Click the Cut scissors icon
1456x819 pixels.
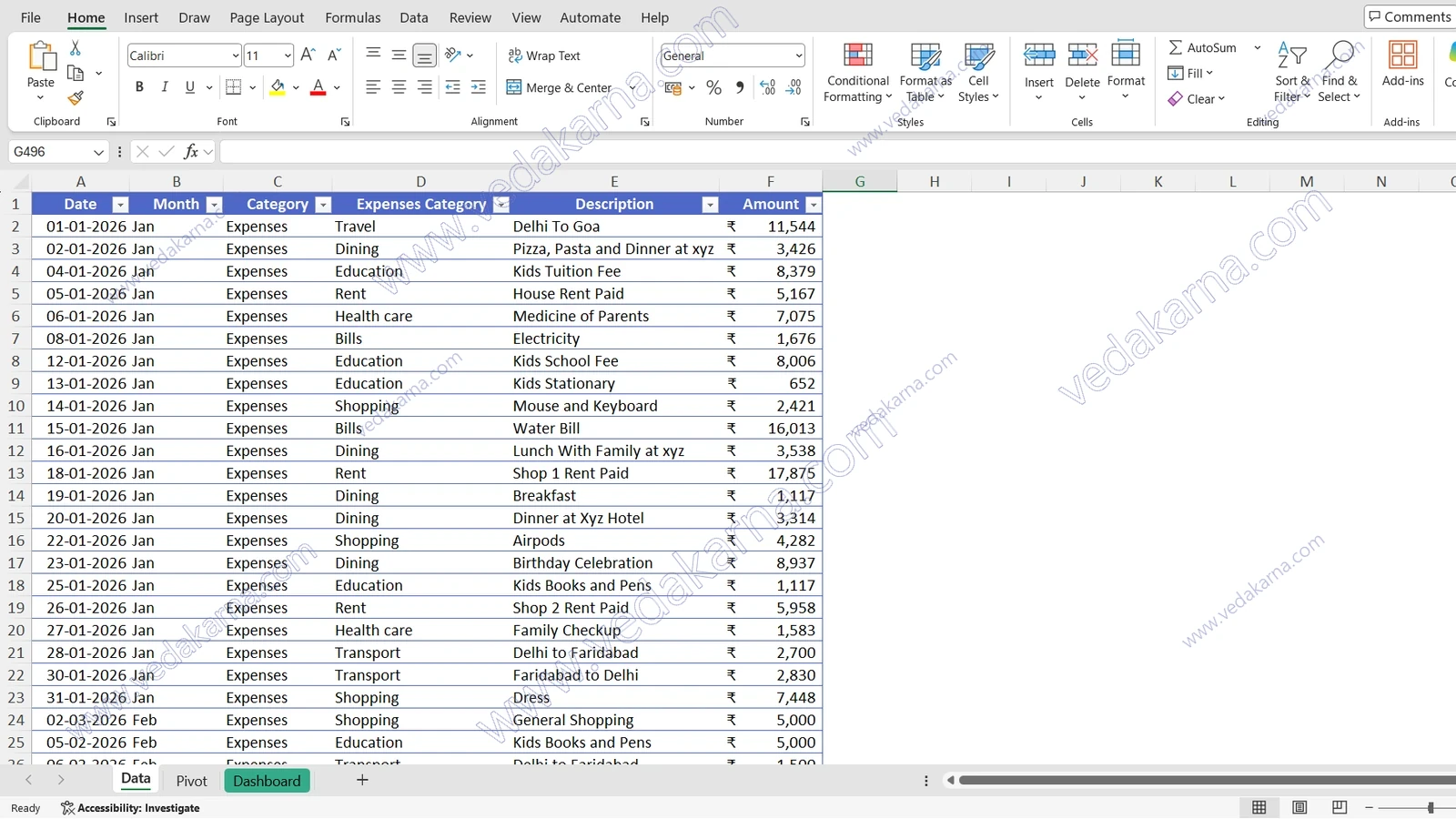(76, 47)
